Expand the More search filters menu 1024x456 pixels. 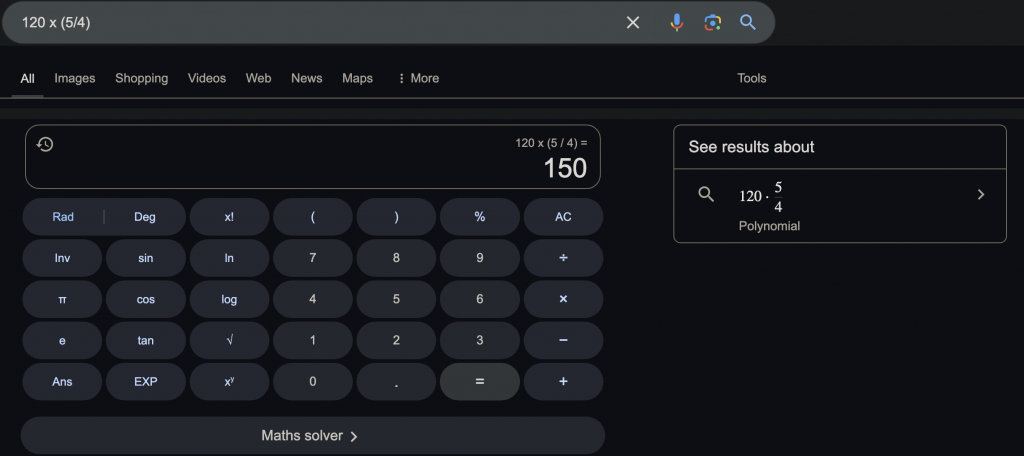418,78
